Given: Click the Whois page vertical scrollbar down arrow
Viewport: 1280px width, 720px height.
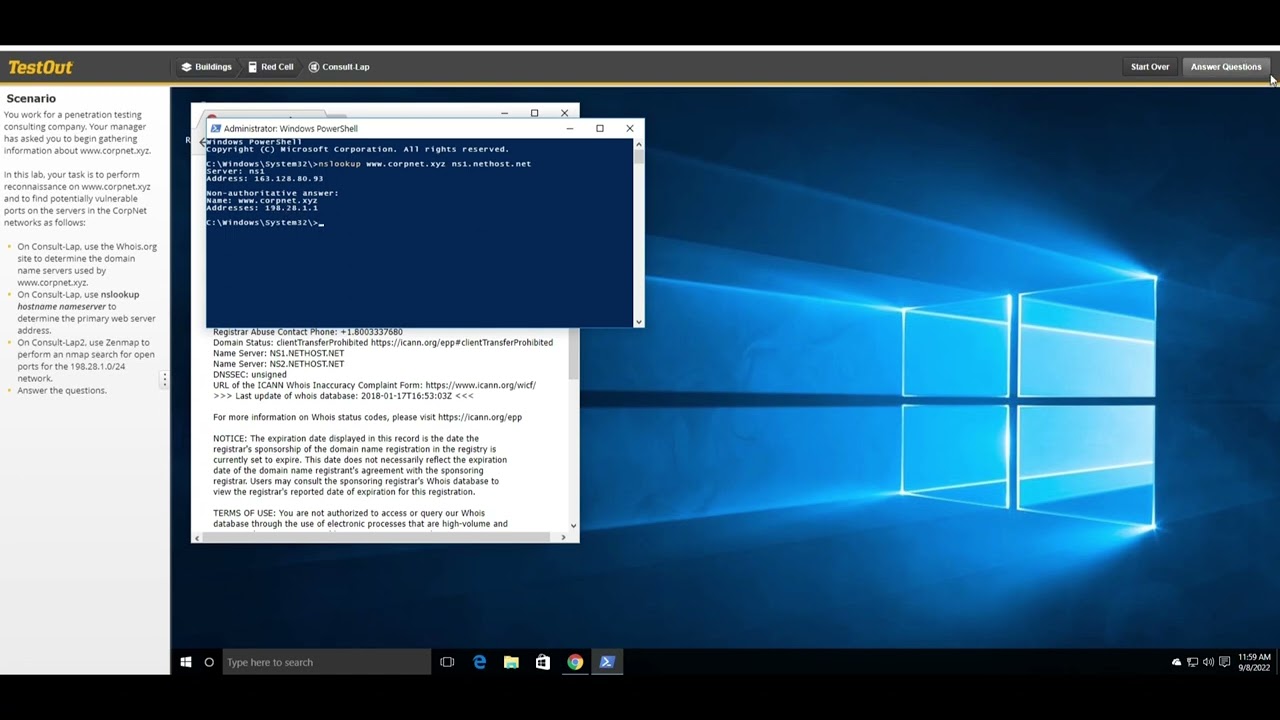Looking at the screenshot, I should point(574,525).
